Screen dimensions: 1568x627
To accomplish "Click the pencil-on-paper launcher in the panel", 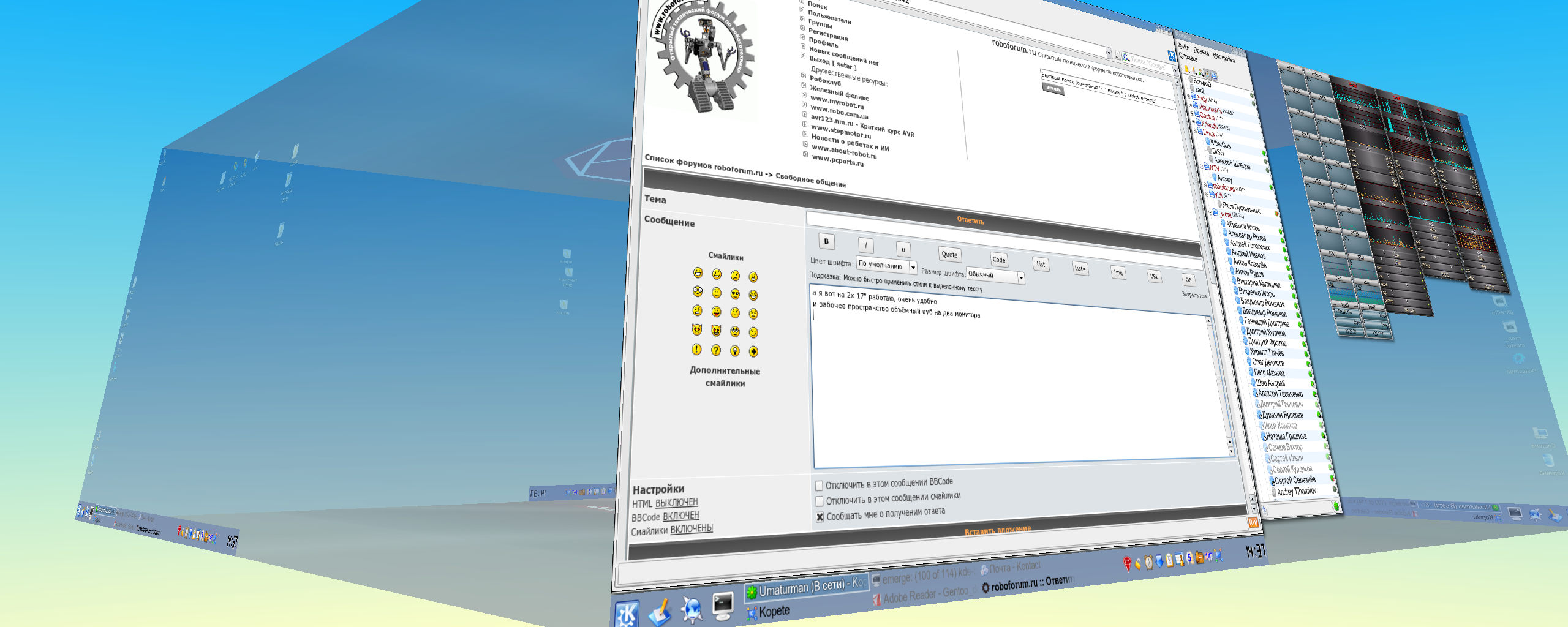I will 660,612.
